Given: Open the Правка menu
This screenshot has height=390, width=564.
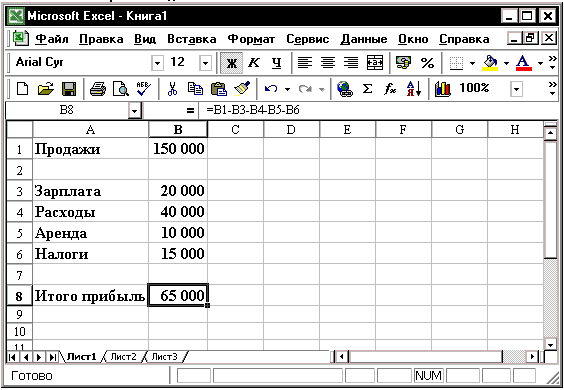Looking at the screenshot, I should [x=101, y=39].
